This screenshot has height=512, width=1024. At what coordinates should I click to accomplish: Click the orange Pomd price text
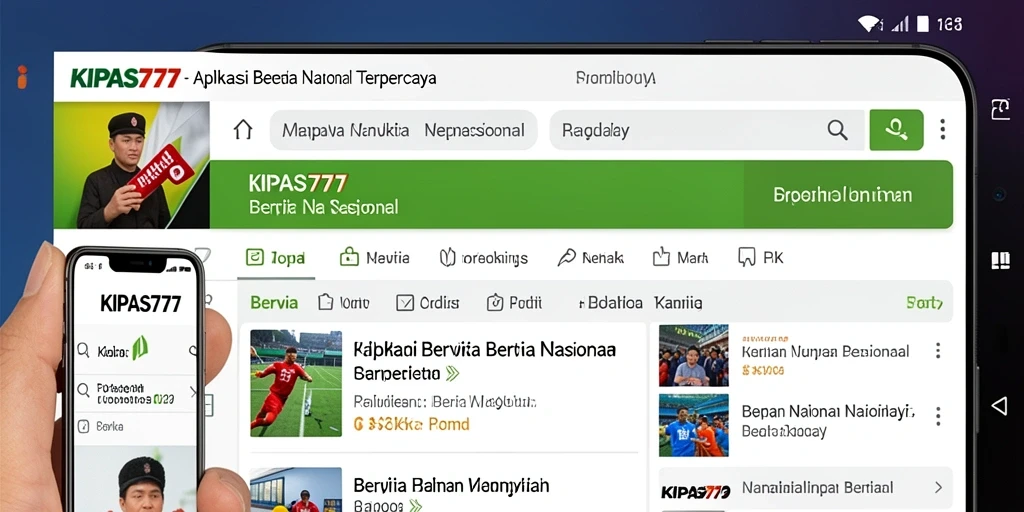pyautogui.click(x=411, y=424)
